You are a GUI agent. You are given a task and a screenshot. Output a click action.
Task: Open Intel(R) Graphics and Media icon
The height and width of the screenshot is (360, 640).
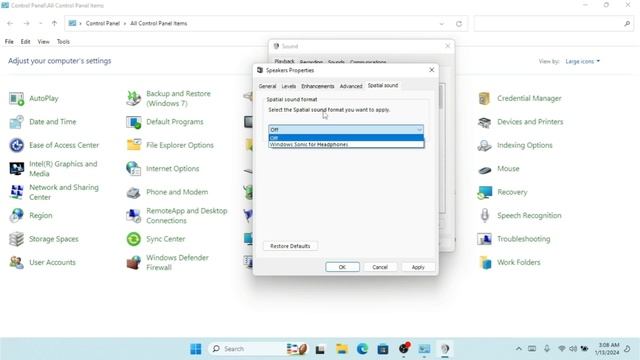[16, 169]
